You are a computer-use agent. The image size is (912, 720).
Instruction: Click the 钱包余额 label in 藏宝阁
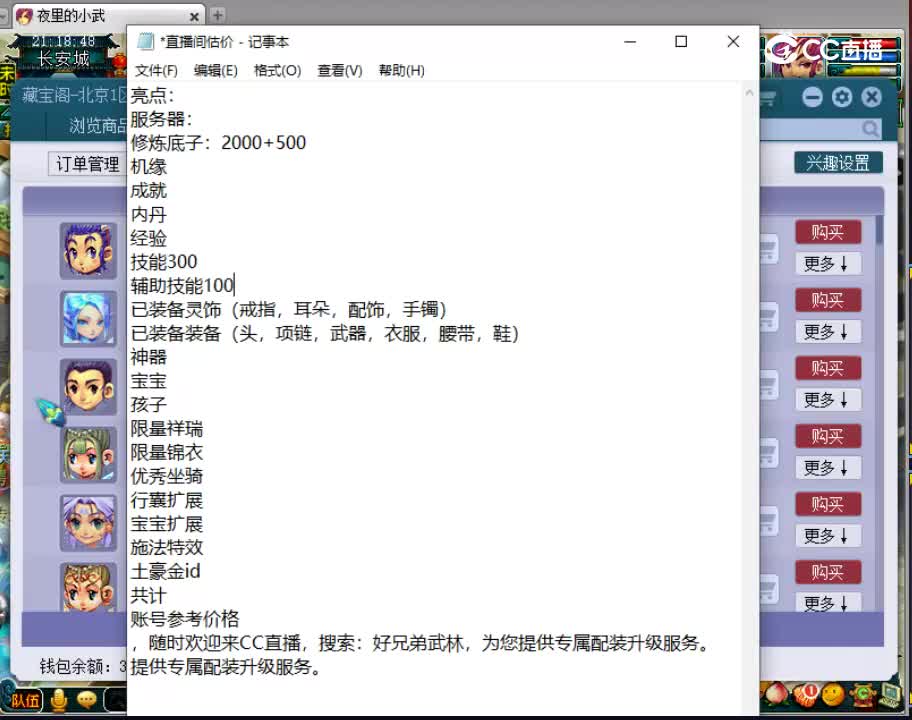(x=76, y=666)
